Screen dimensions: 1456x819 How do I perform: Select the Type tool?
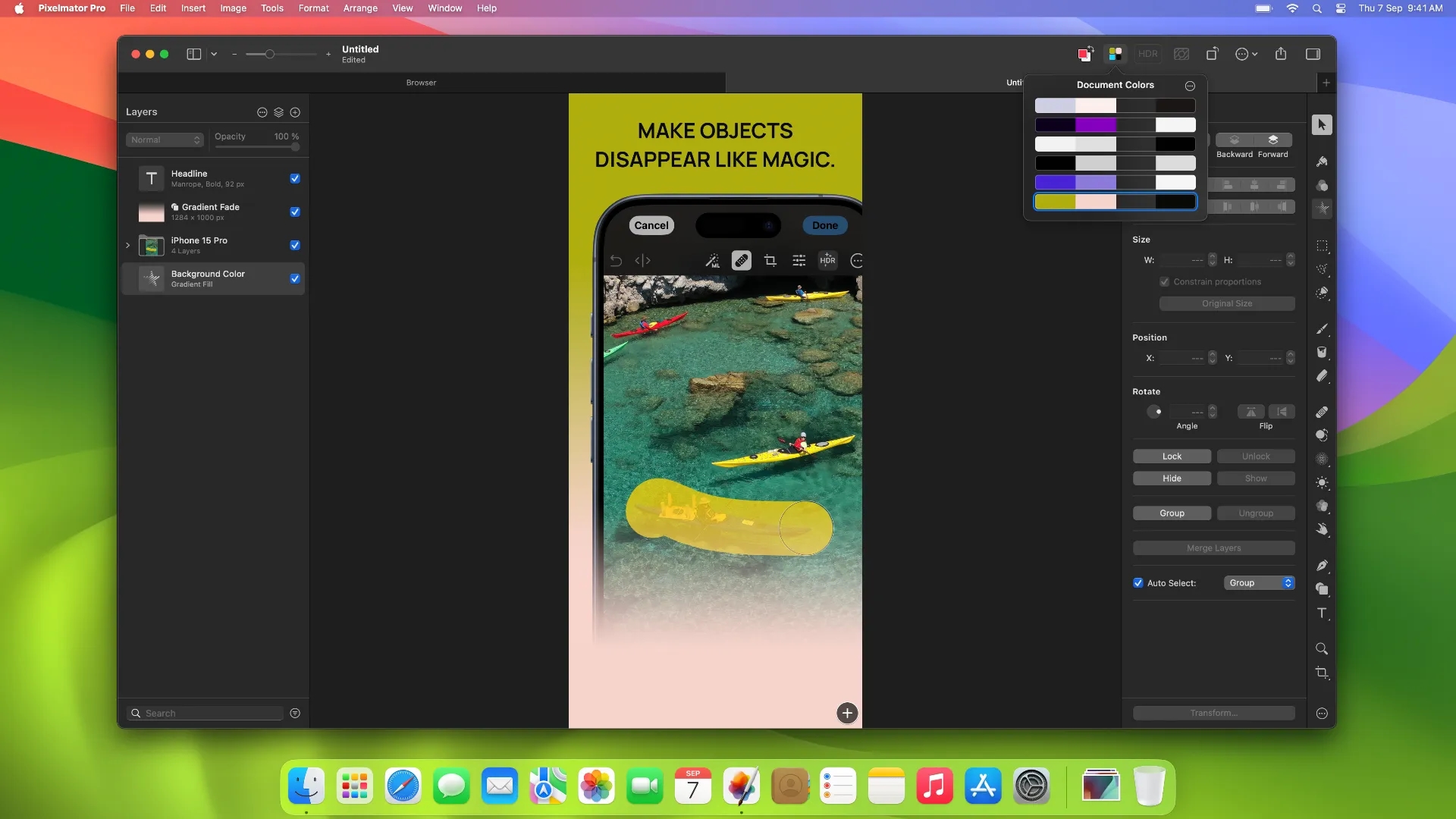1323,613
